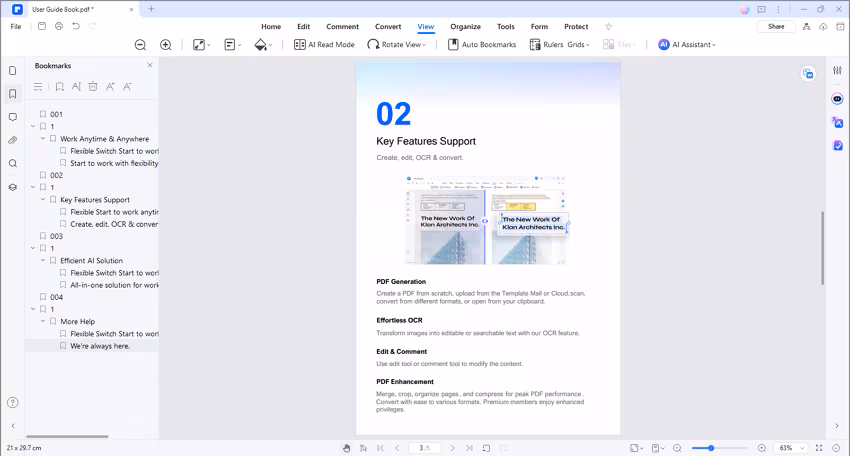Screen dimensions: 850x456
Task: Switch to the Protect tab
Action: pyautogui.click(x=576, y=27)
